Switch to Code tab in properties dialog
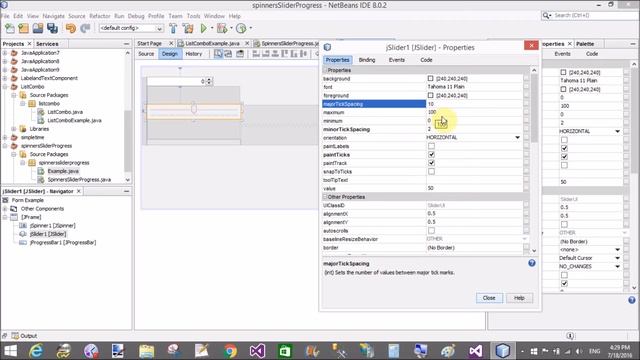The image size is (640, 360). click(426, 60)
